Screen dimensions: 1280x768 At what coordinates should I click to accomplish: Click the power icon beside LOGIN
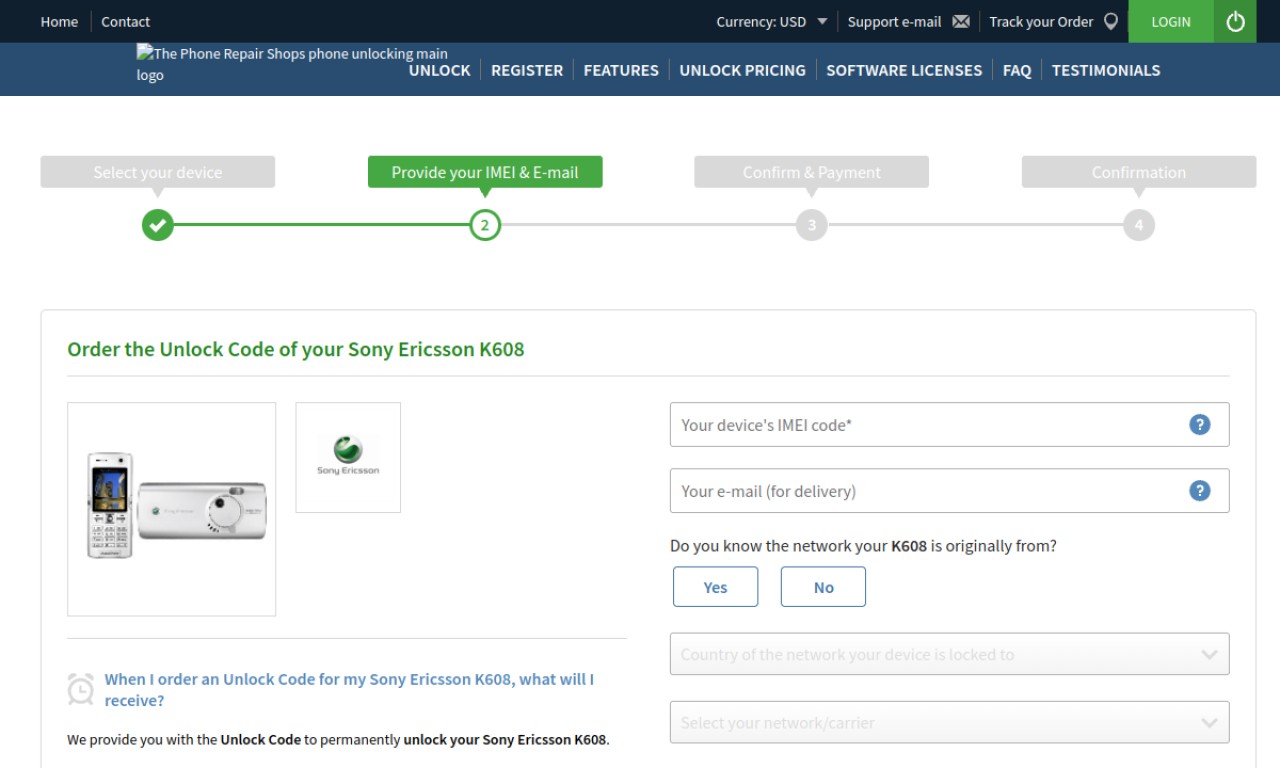click(x=1235, y=21)
